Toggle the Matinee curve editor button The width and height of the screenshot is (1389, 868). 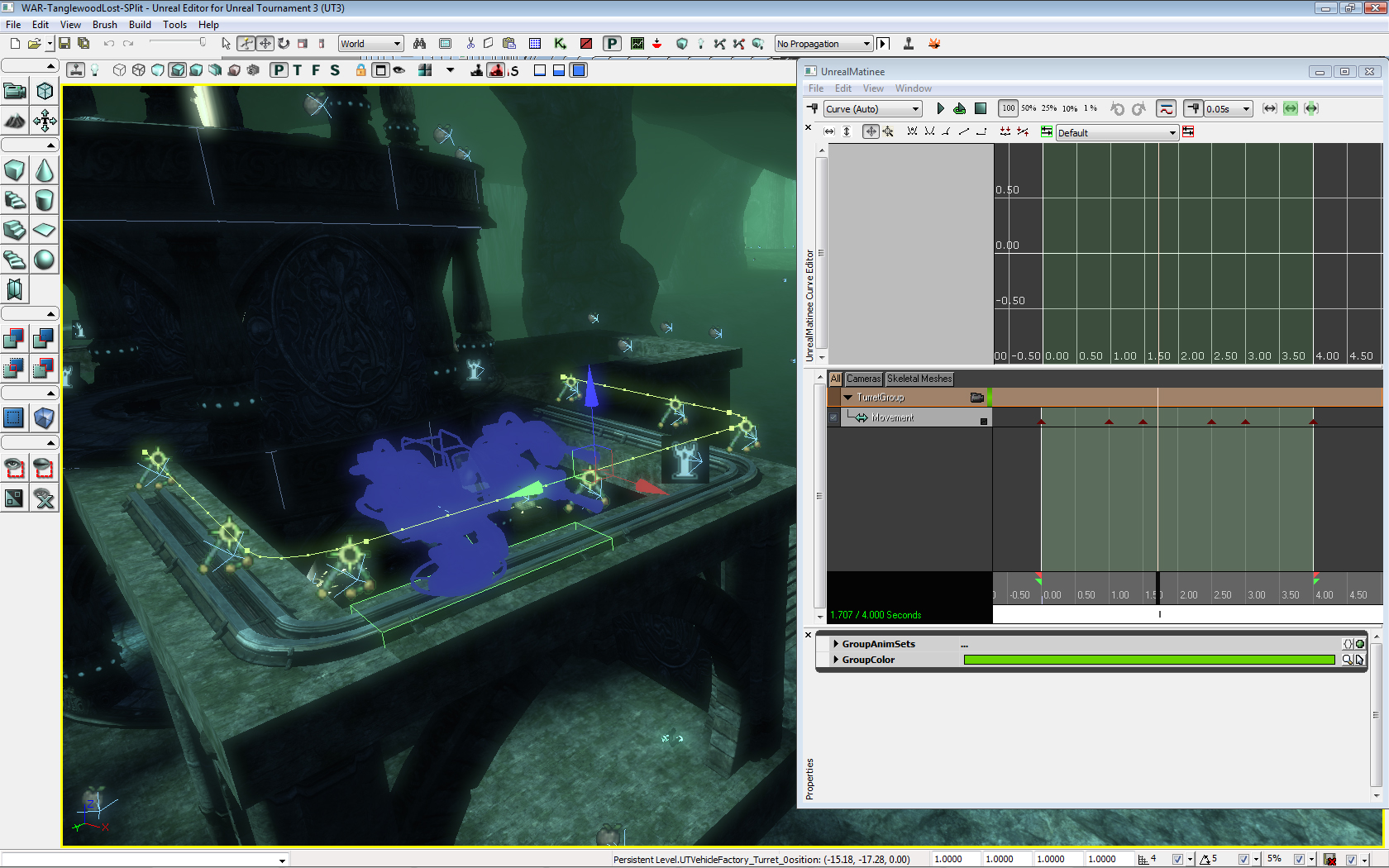tap(1166, 108)
